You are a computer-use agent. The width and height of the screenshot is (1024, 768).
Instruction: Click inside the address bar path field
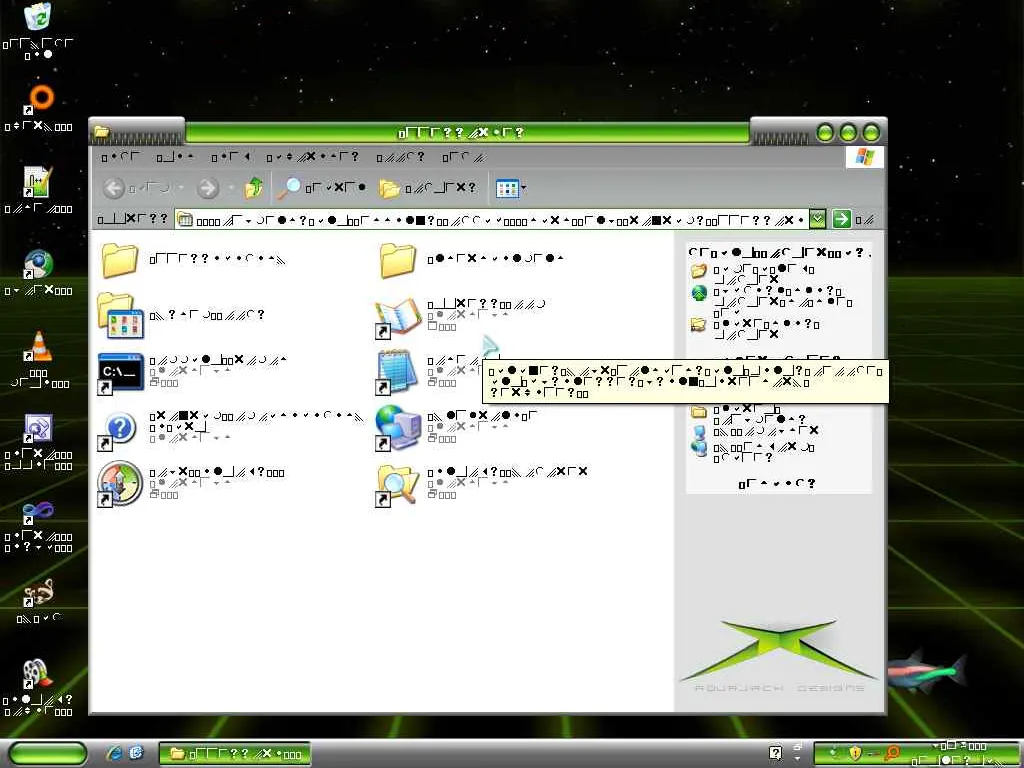(492, 219)
